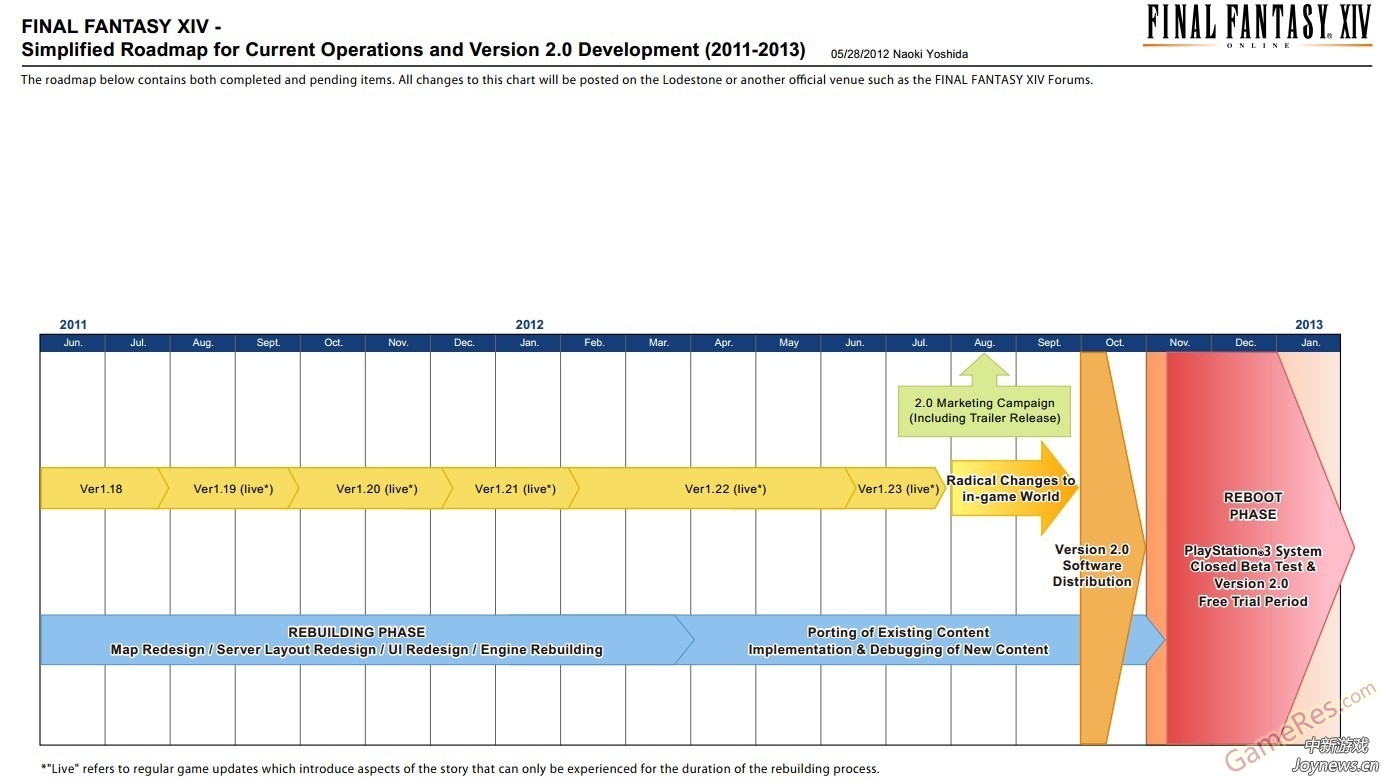The image size is (1386, 782).
Task: Click the roadmap description sentence below title
Action: click(x=557, y=80)
